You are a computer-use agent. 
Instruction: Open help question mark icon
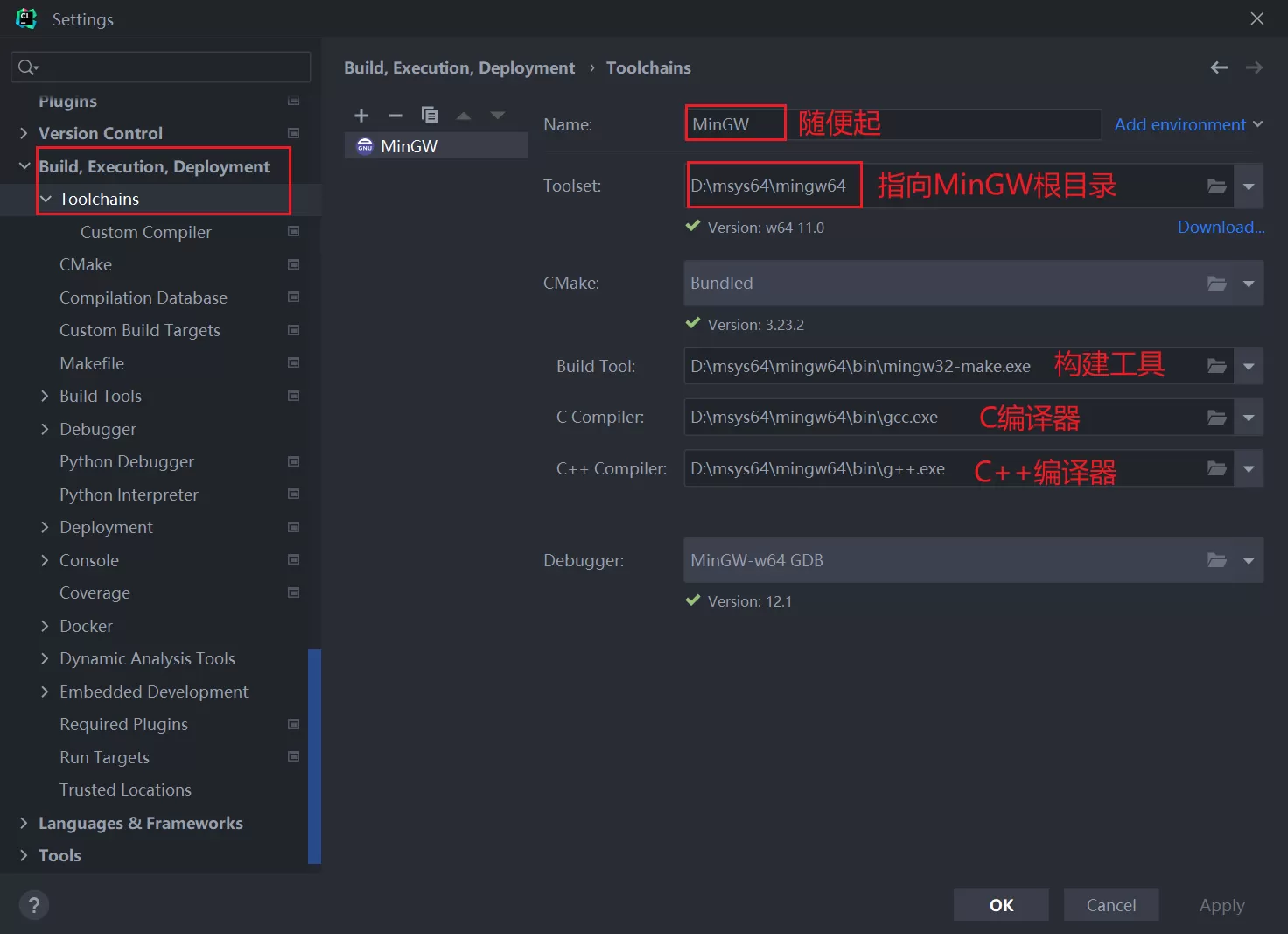coord(34,905)
